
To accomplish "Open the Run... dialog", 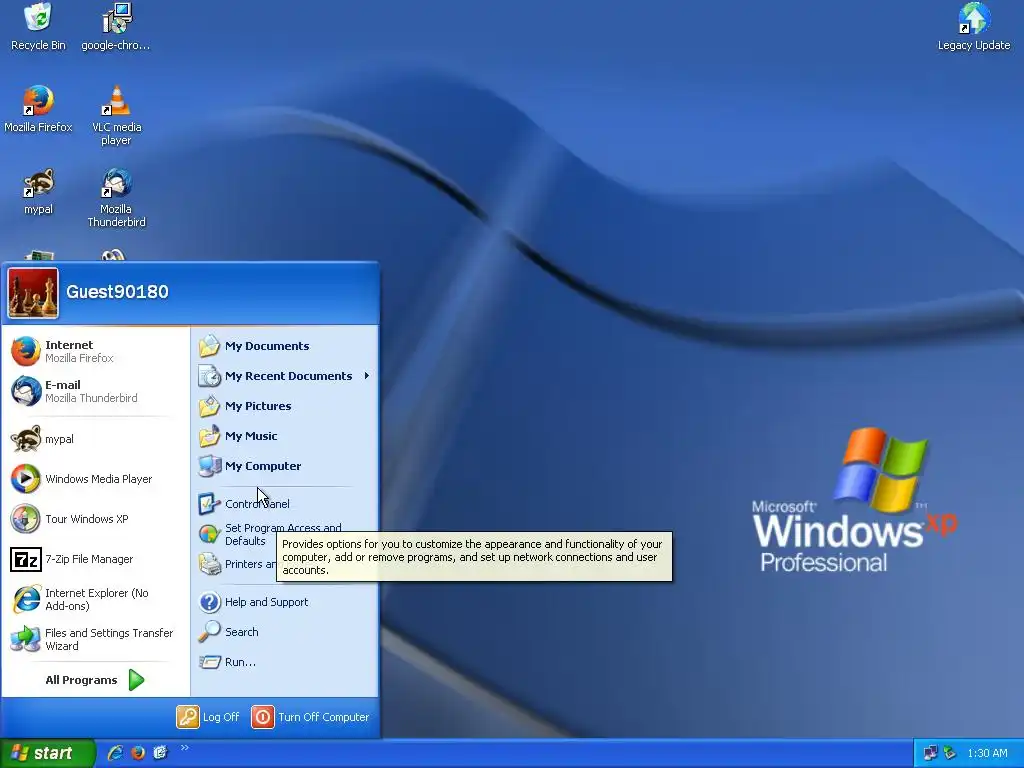I will (x=284, y=662).
